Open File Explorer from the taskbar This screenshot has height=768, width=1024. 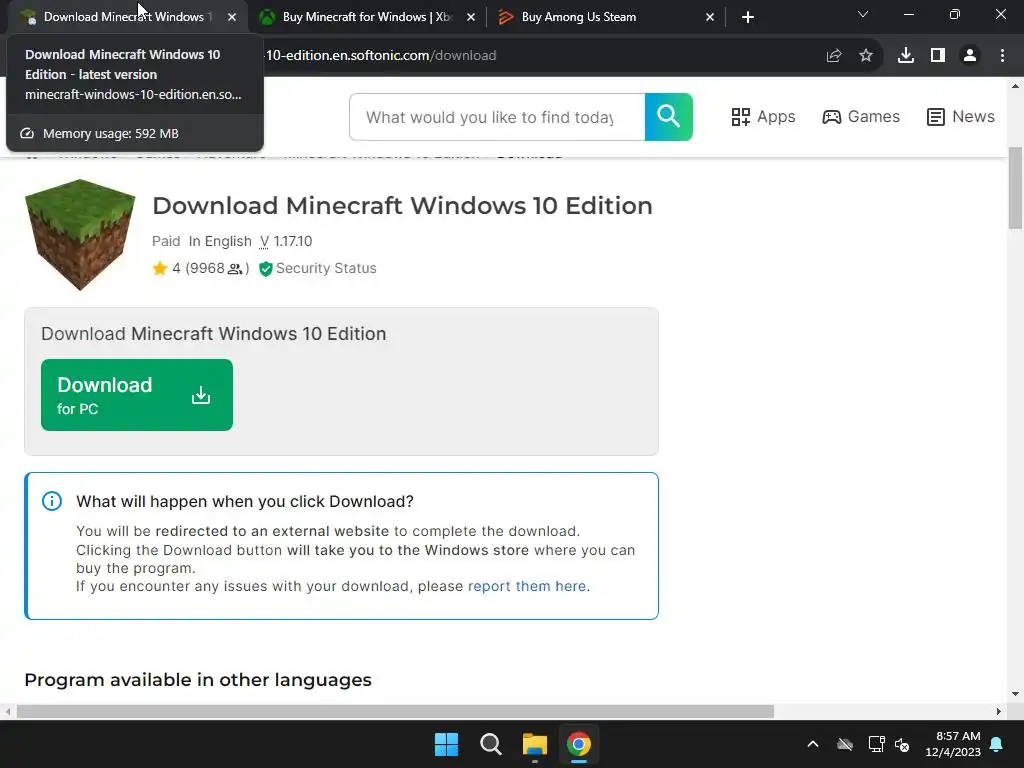click(x=534, y=744)
